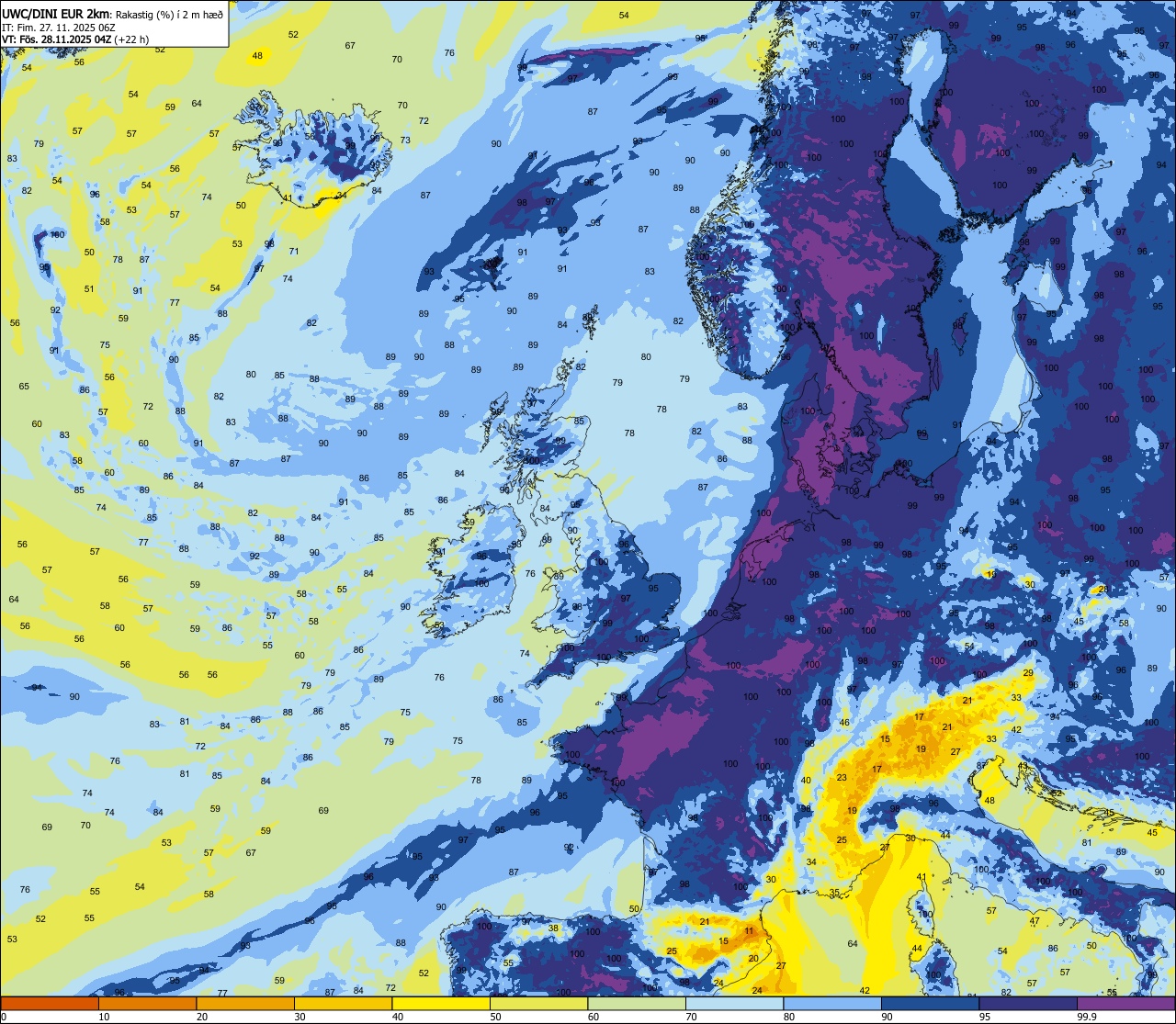The image size is (1176, 1024).
Task: Click the humidity value "11" in the orange area
Action: [x=749, y=931]
